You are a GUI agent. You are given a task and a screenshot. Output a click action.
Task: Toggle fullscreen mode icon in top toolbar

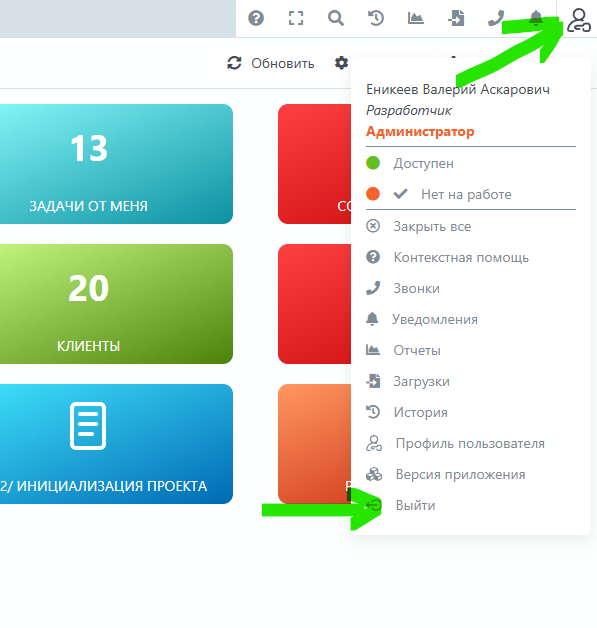pyautogui.click(x=296, y=18)
